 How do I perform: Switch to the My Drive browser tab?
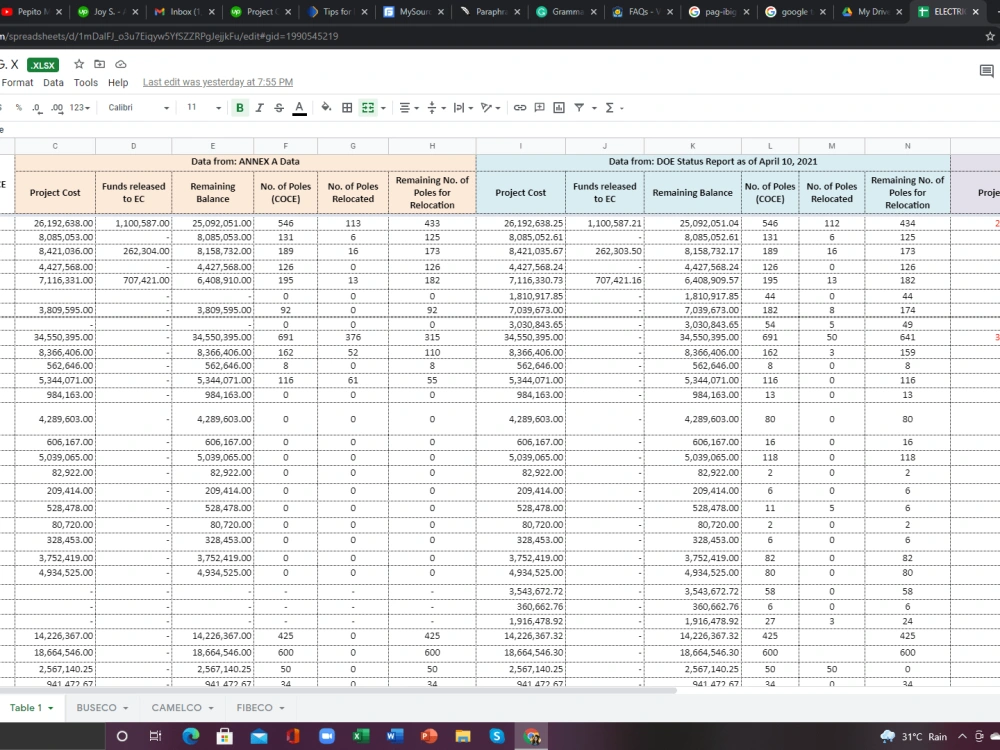(872, 11)
